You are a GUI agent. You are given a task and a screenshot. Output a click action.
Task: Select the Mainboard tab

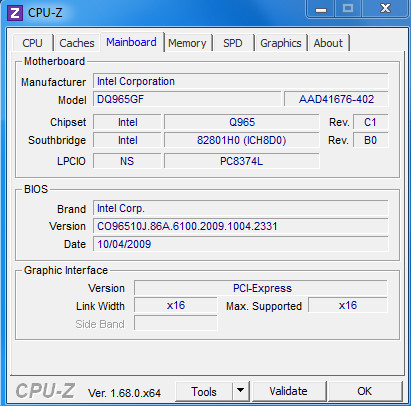click(131, 42)
